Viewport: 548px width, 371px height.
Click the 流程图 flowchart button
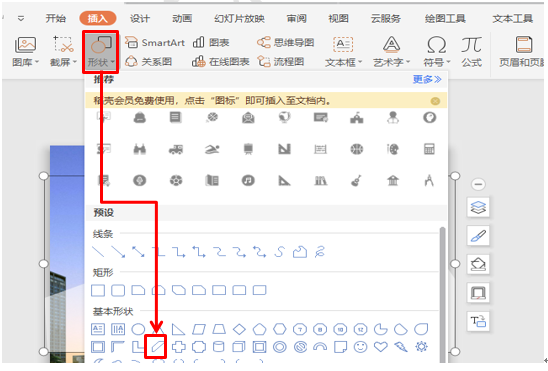281,62
